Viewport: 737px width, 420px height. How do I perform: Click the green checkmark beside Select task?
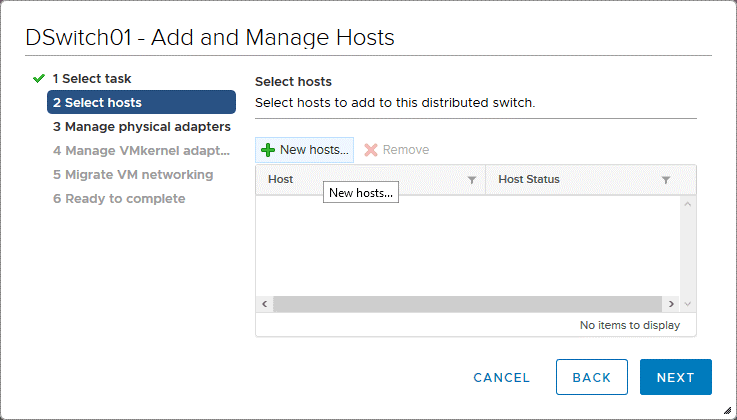[x=38, y=78]
